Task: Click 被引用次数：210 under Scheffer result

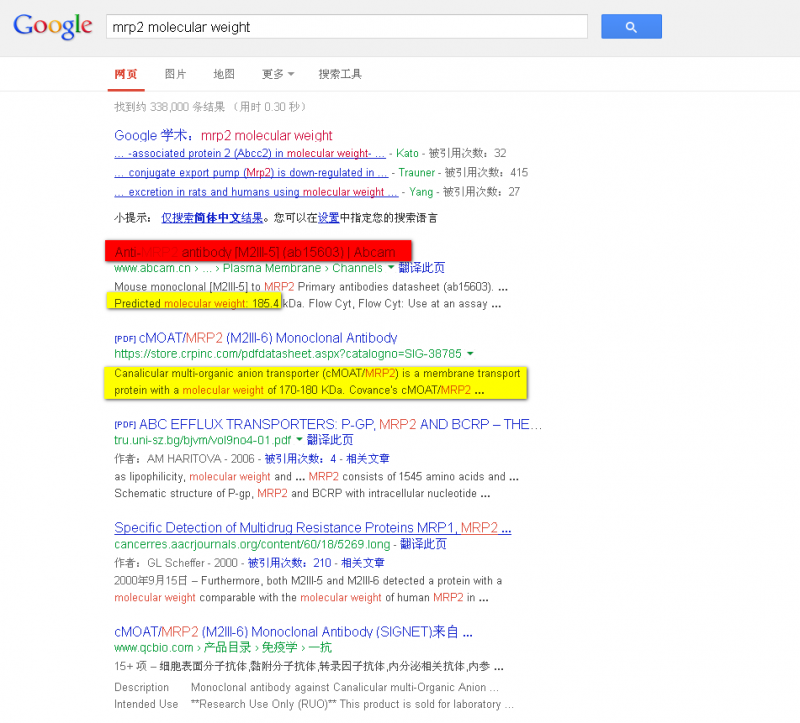Action: [x=289, y=563]
